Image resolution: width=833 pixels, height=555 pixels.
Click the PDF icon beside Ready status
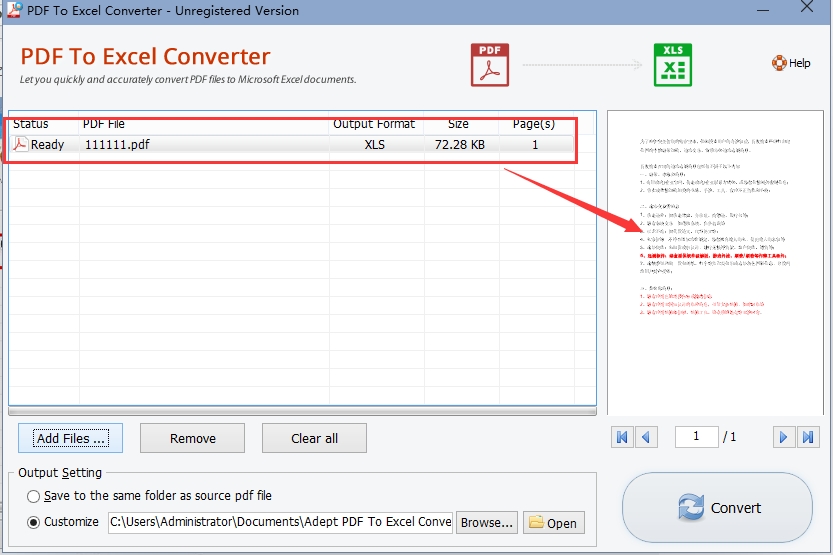tap(20, 144)
